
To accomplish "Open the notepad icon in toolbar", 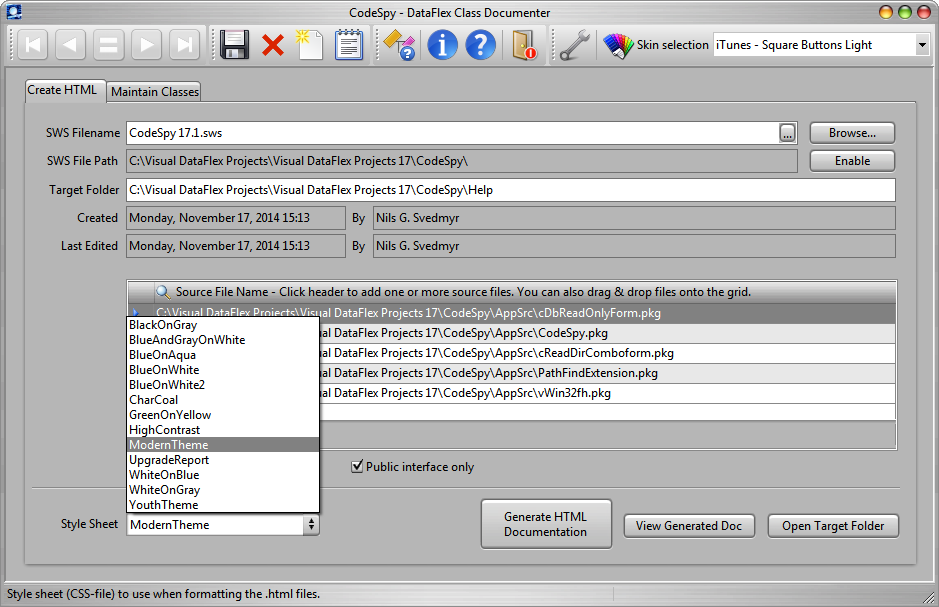I will click(x=349, y=45).
